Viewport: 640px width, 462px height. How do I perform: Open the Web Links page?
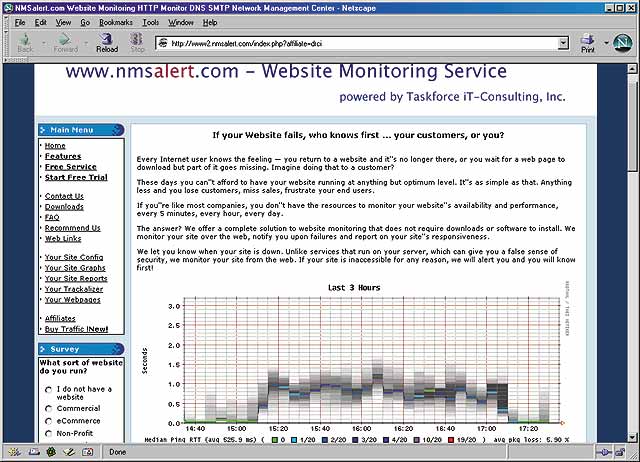(x=63, y=239)
